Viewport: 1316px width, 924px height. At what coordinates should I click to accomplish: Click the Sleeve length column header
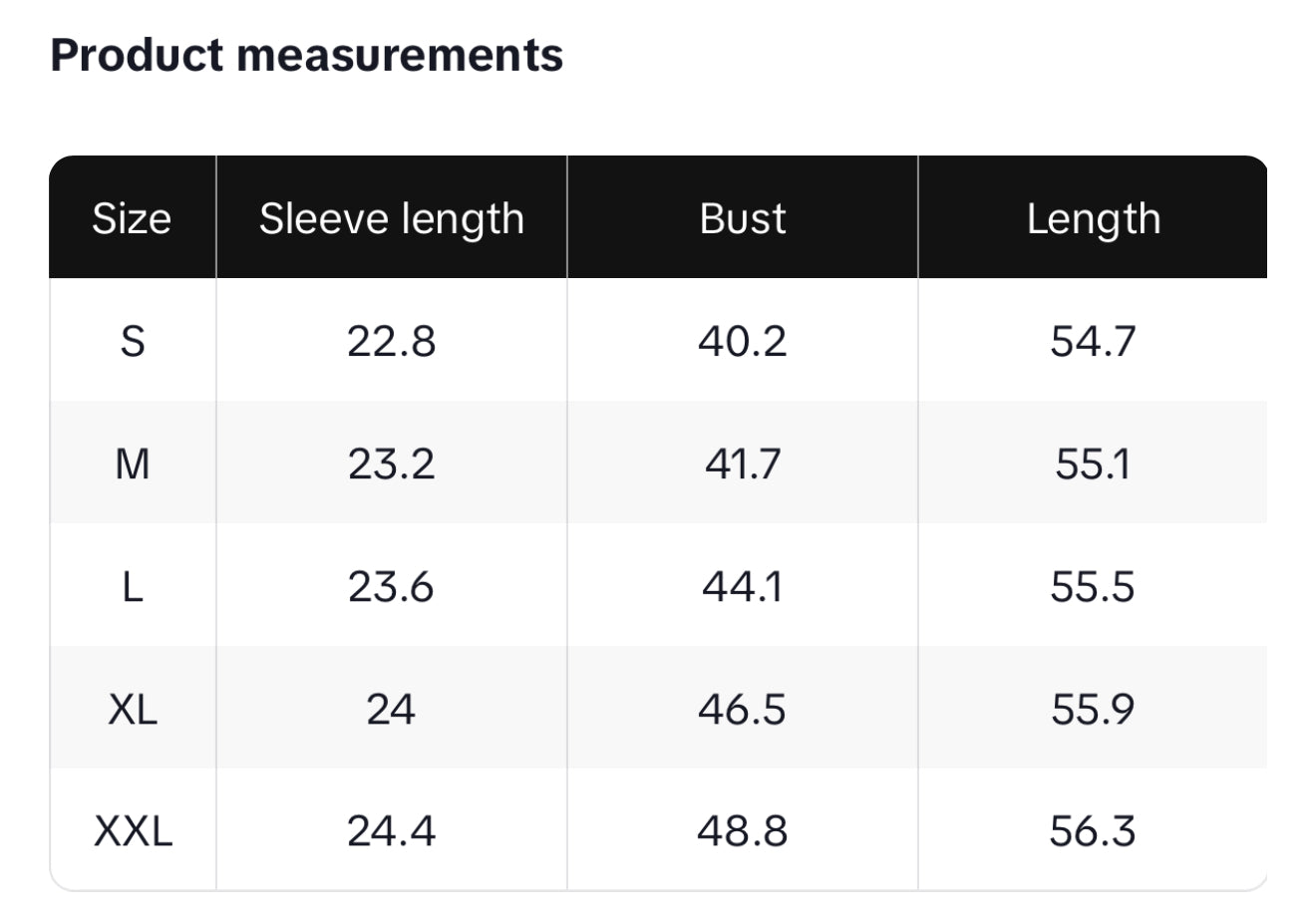392,219
